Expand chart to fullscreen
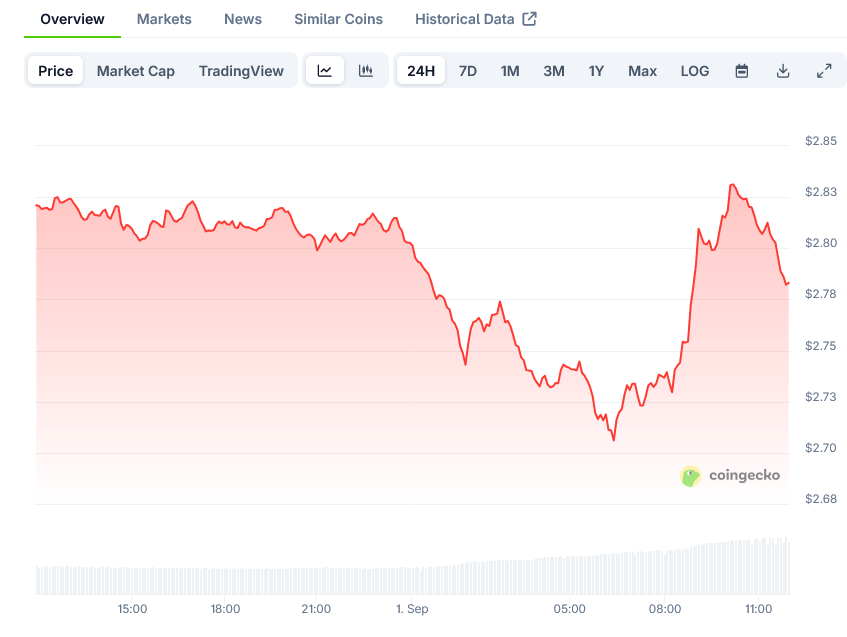 824,71
